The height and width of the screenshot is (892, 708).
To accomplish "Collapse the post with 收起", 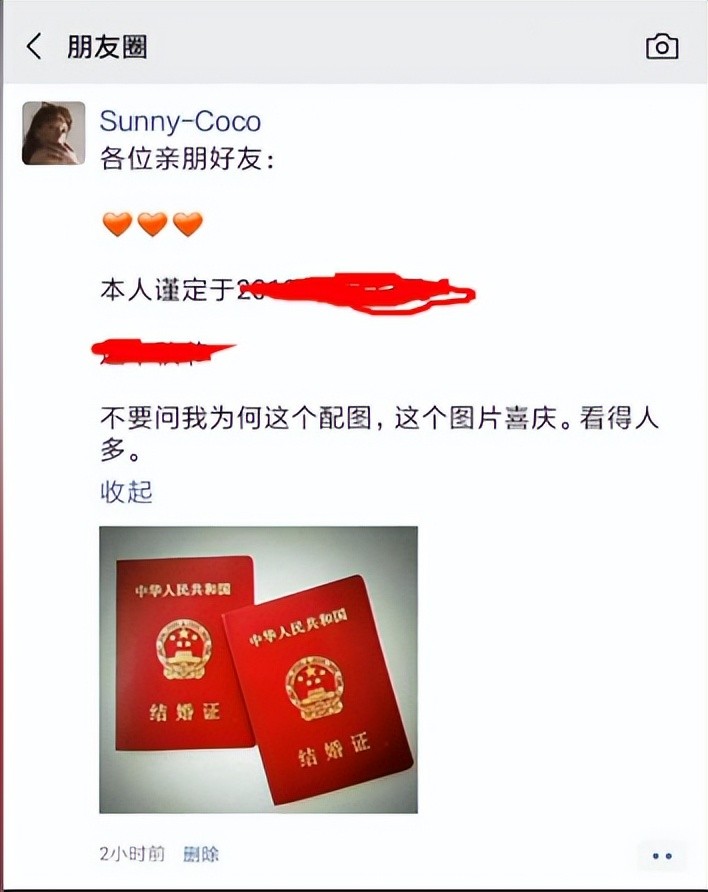I will pyautogui.click(x=126, y=492).
